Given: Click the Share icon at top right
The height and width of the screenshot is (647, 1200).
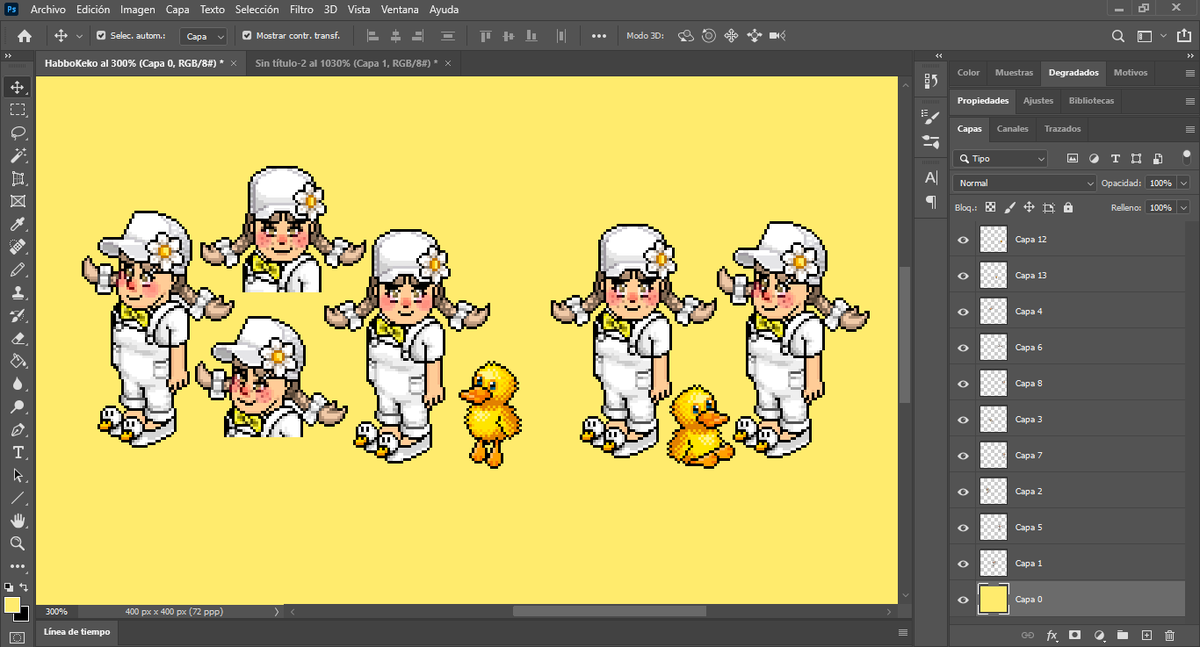Looking at the screenshot, I should coord(1186,36).
